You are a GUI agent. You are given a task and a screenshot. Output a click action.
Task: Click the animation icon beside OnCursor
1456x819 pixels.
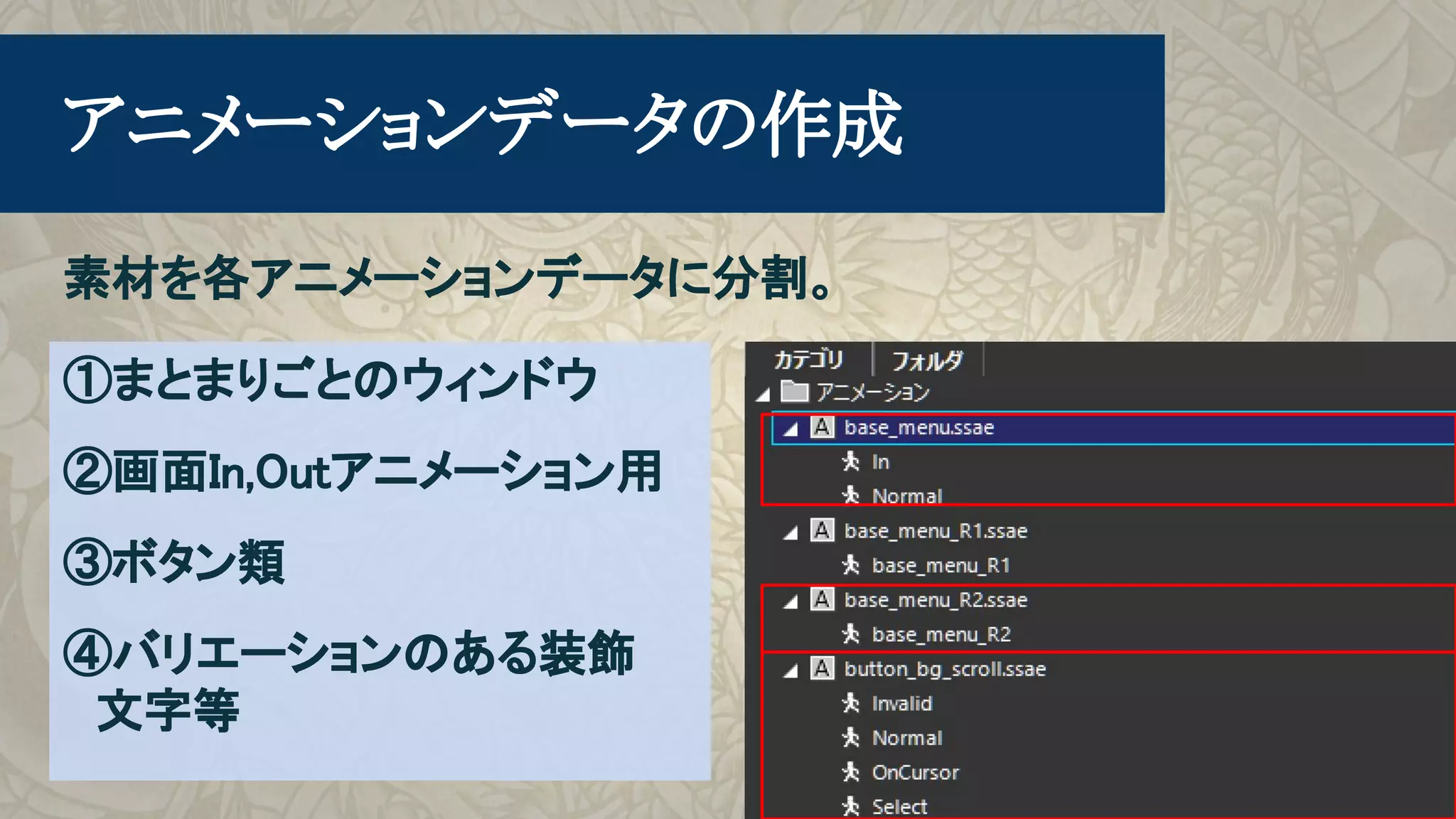pos(851,772)
